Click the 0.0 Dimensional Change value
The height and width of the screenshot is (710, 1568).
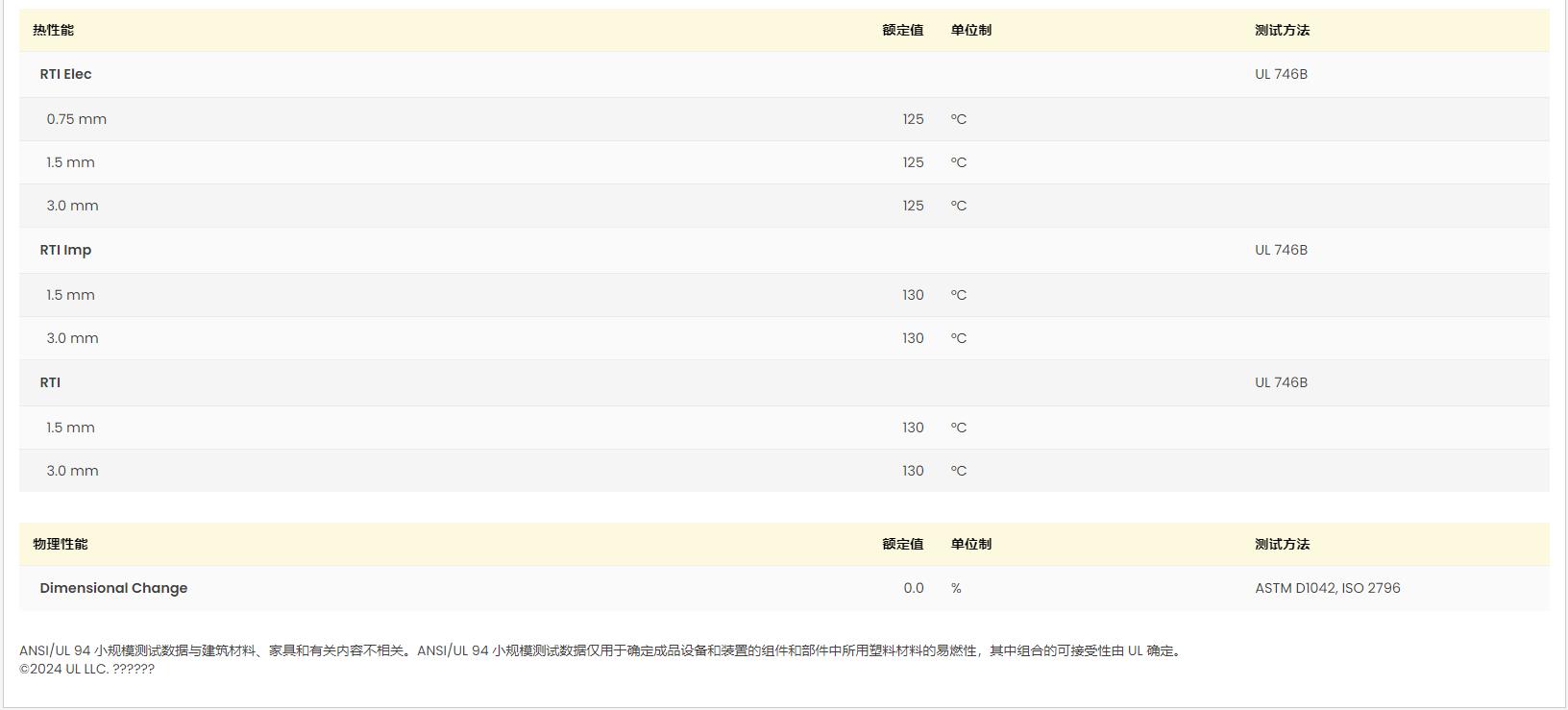coord(914,588)
